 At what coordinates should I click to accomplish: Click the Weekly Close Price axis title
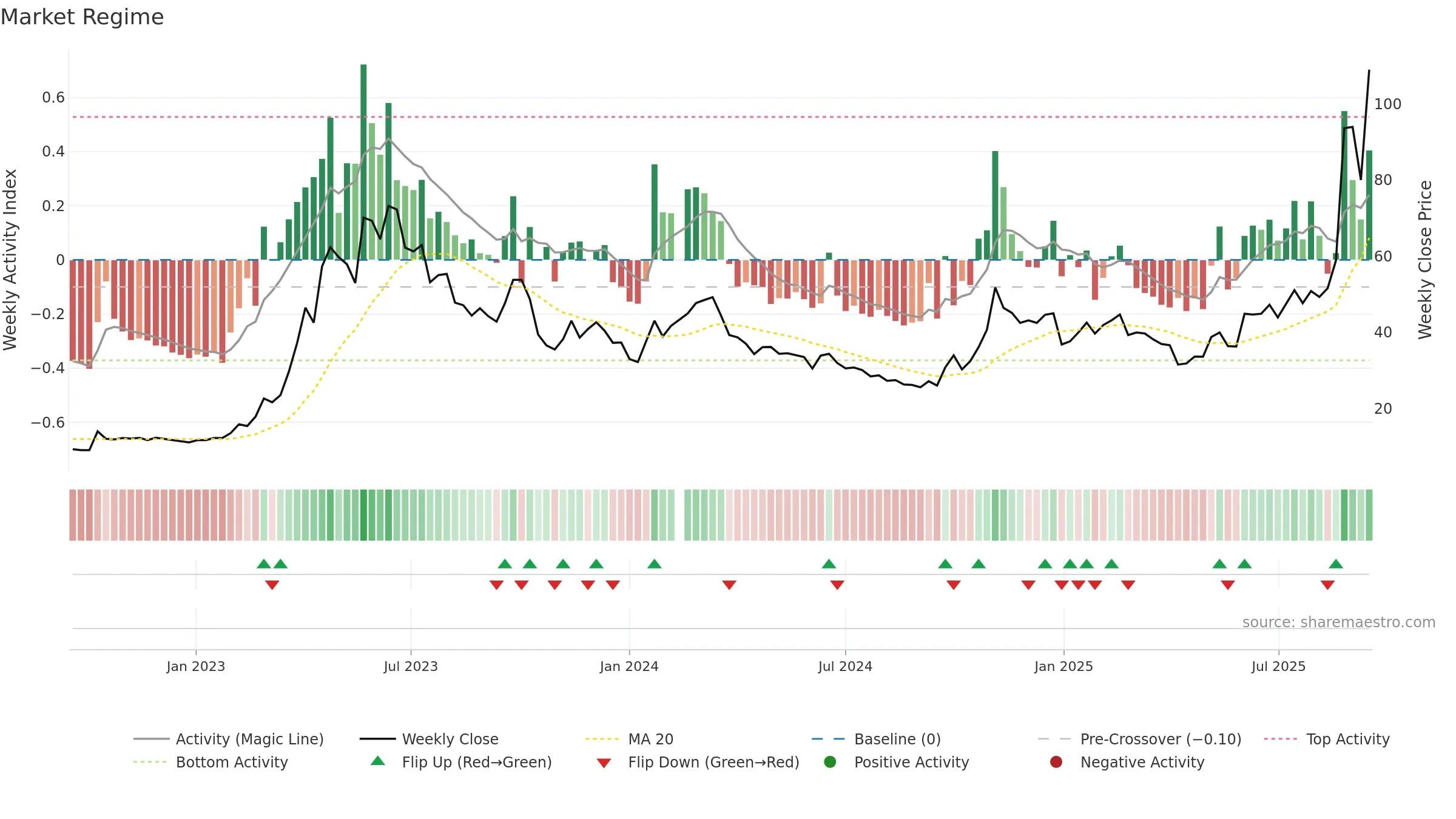[1425, 260]
